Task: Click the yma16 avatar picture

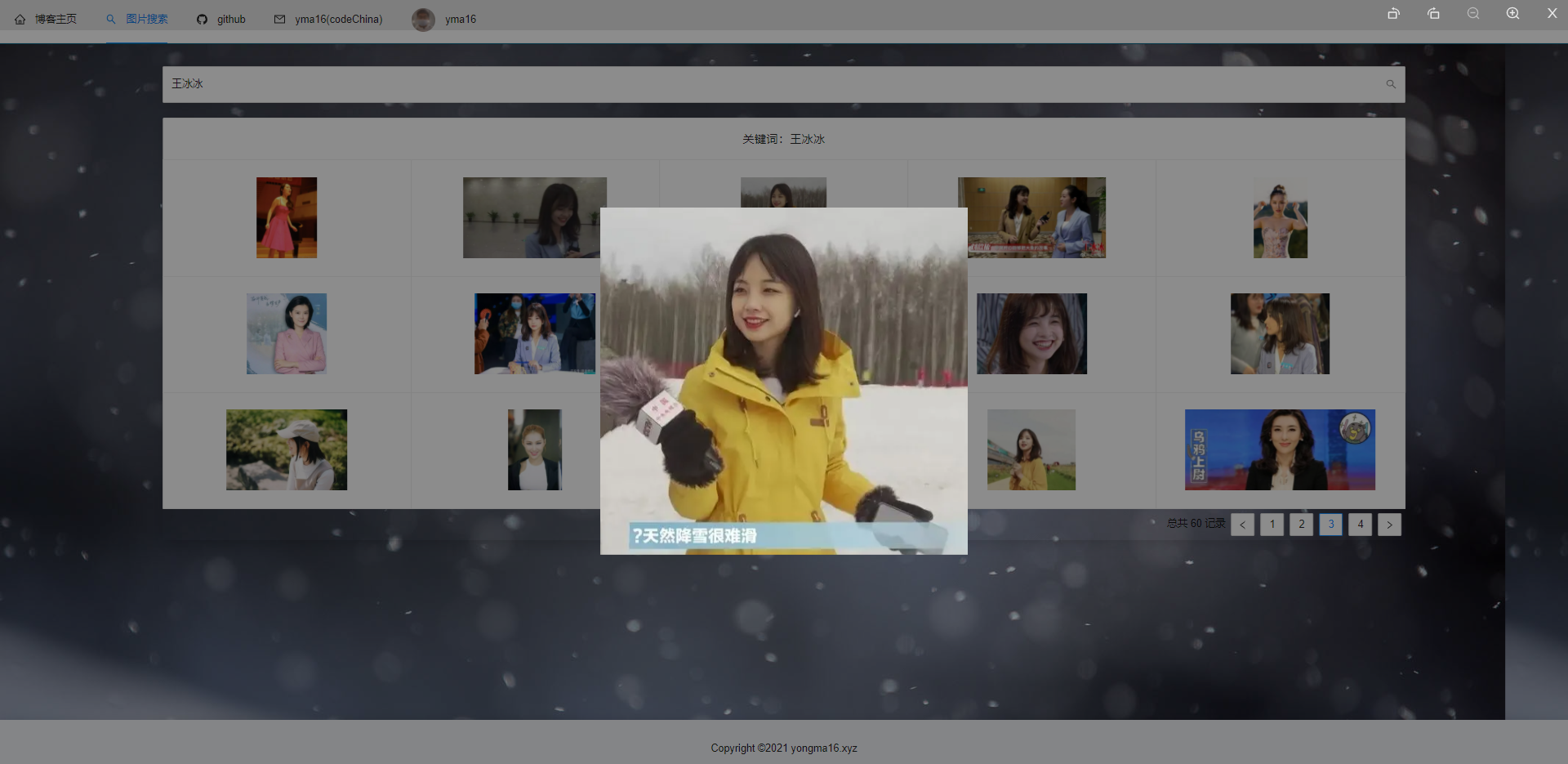Action: [x=423, y=20]
